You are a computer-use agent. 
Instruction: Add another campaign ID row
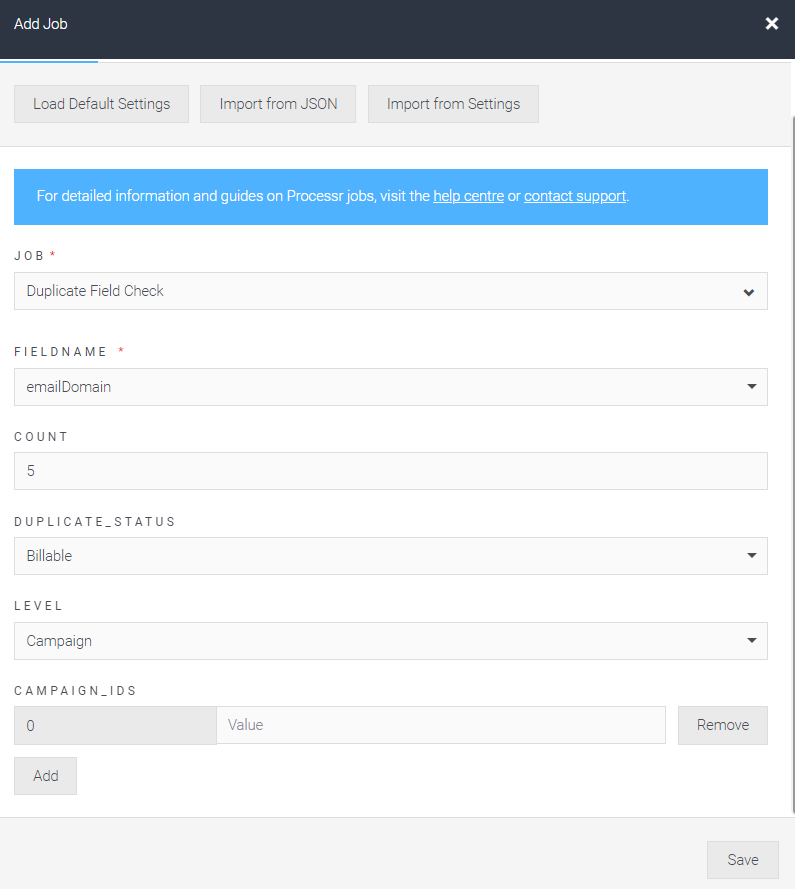click(44, 775)
